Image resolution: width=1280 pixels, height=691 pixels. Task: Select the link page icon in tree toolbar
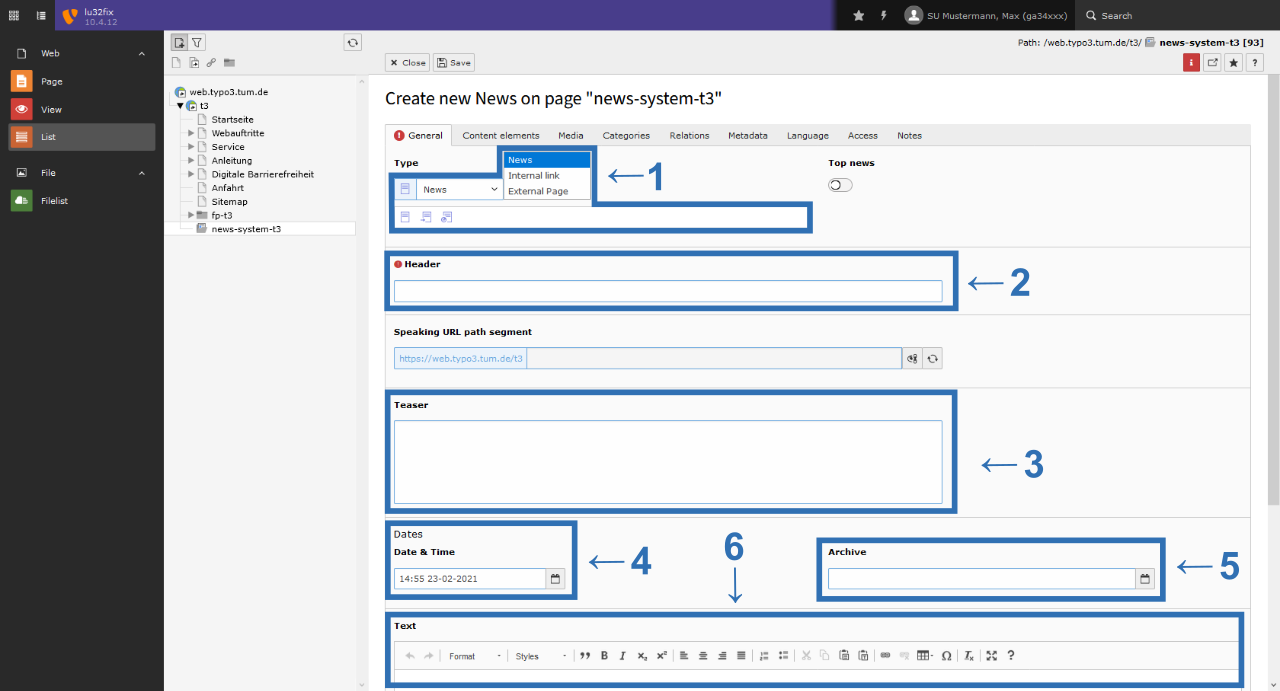pos(211,63)
